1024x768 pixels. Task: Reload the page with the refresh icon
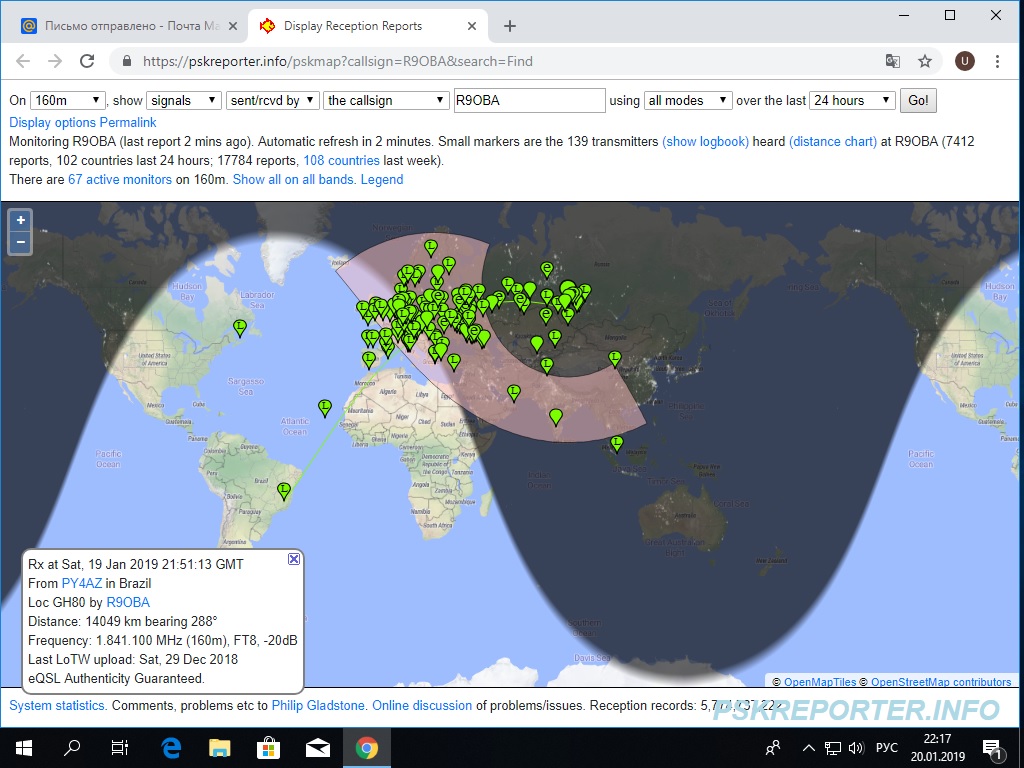click(x=87, y=61)
